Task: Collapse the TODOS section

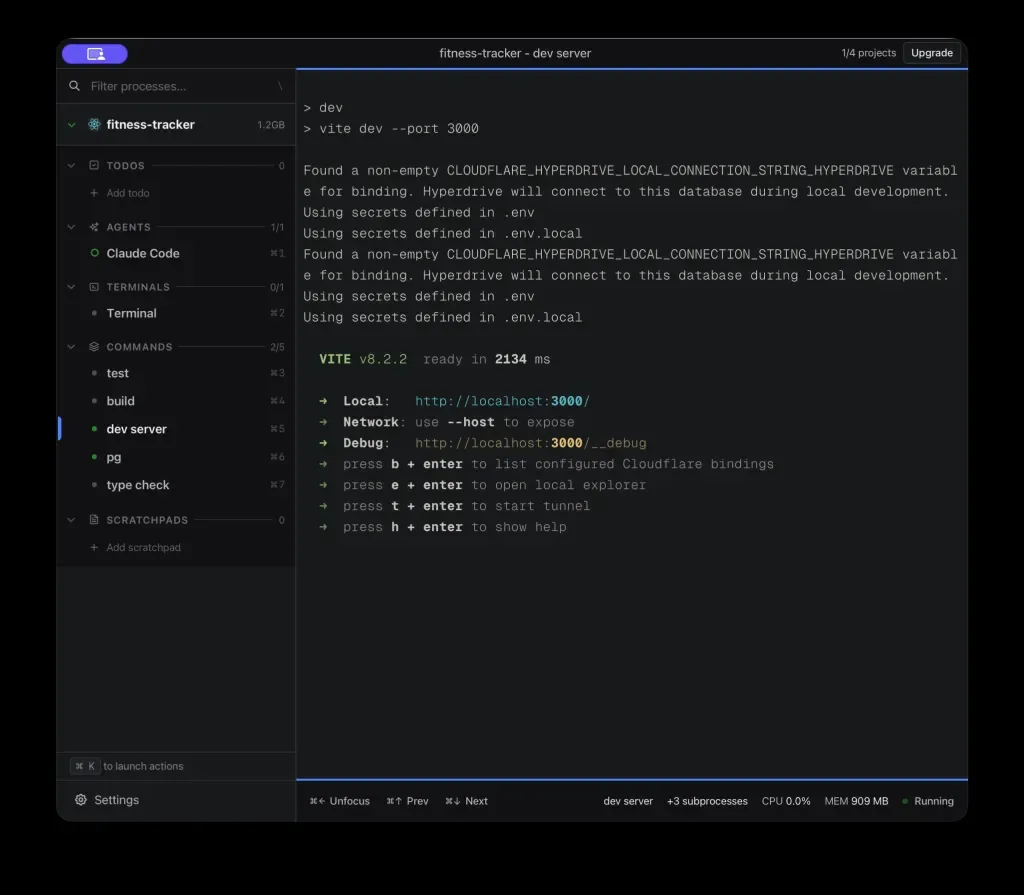Action: pos(71,165)
